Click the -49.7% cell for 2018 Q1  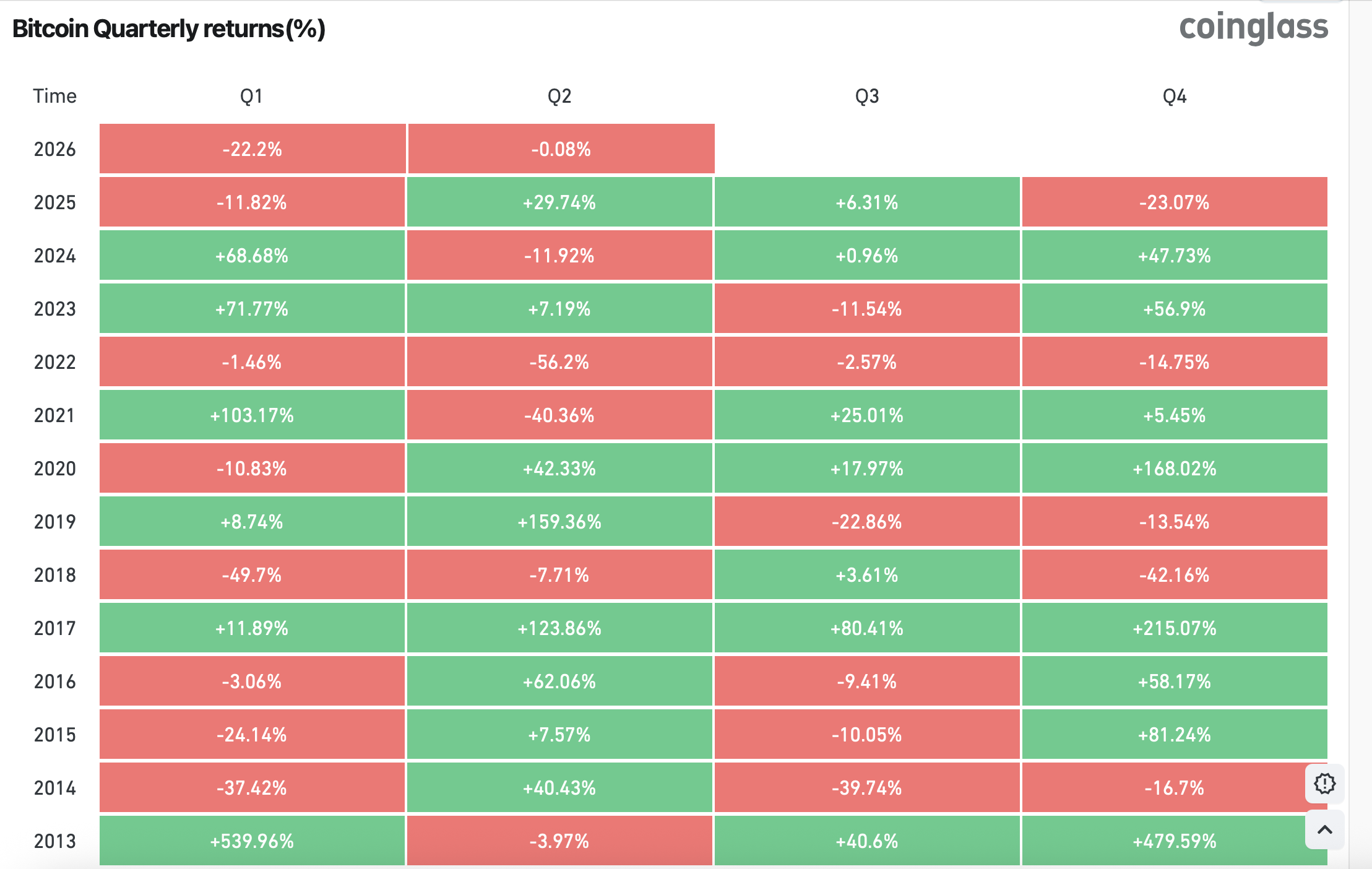tap(251, 575)
